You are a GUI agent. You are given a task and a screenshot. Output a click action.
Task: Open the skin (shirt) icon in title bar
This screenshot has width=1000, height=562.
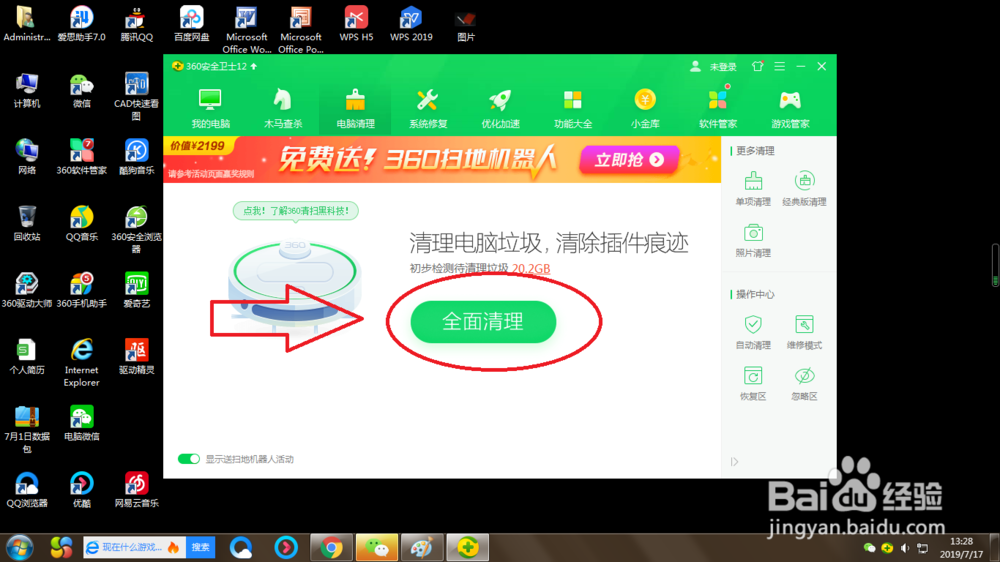coord(757,66)
